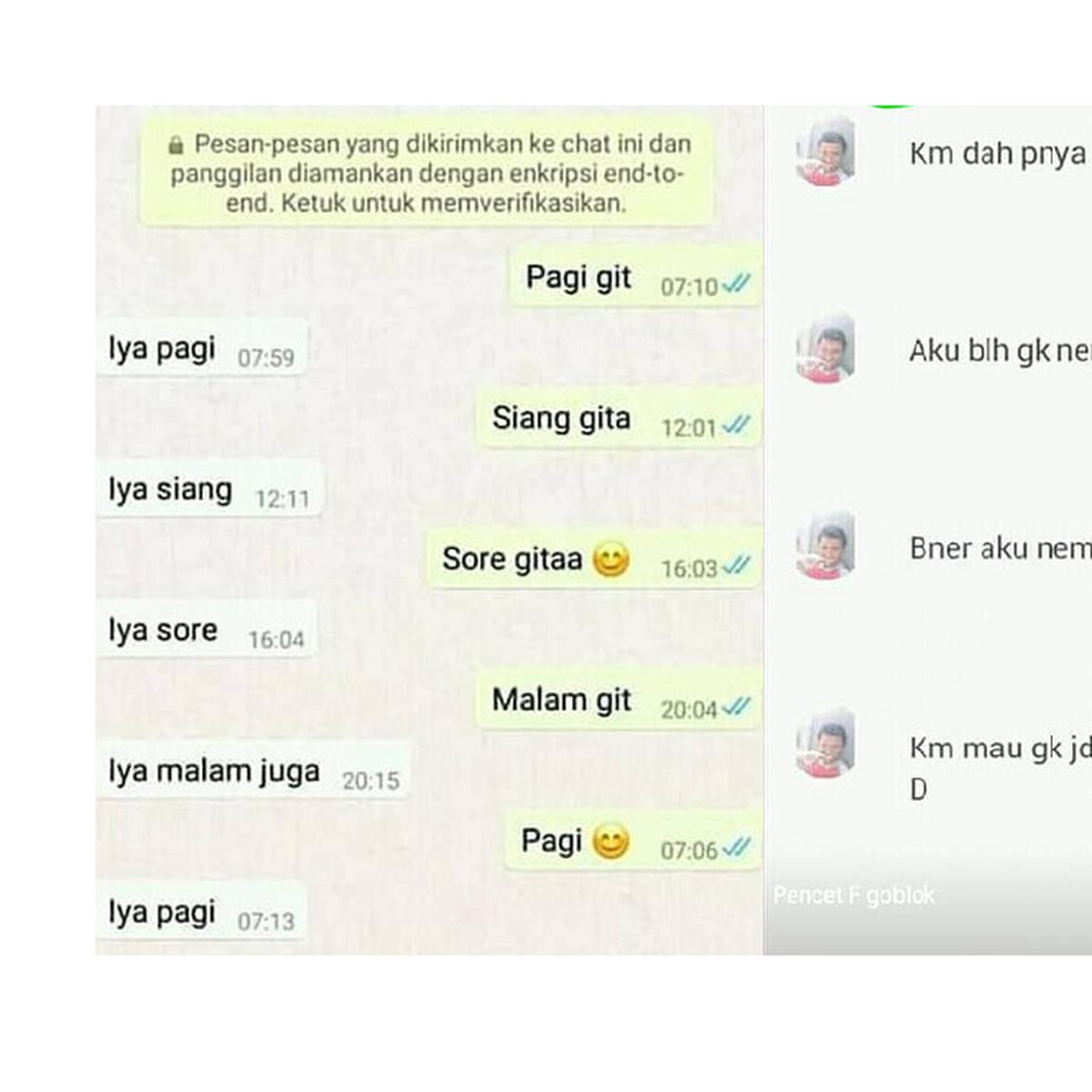The image size is (1092, 1092).
Task: Click the blue ticks beside 12:01
Action: pos(735,425)
